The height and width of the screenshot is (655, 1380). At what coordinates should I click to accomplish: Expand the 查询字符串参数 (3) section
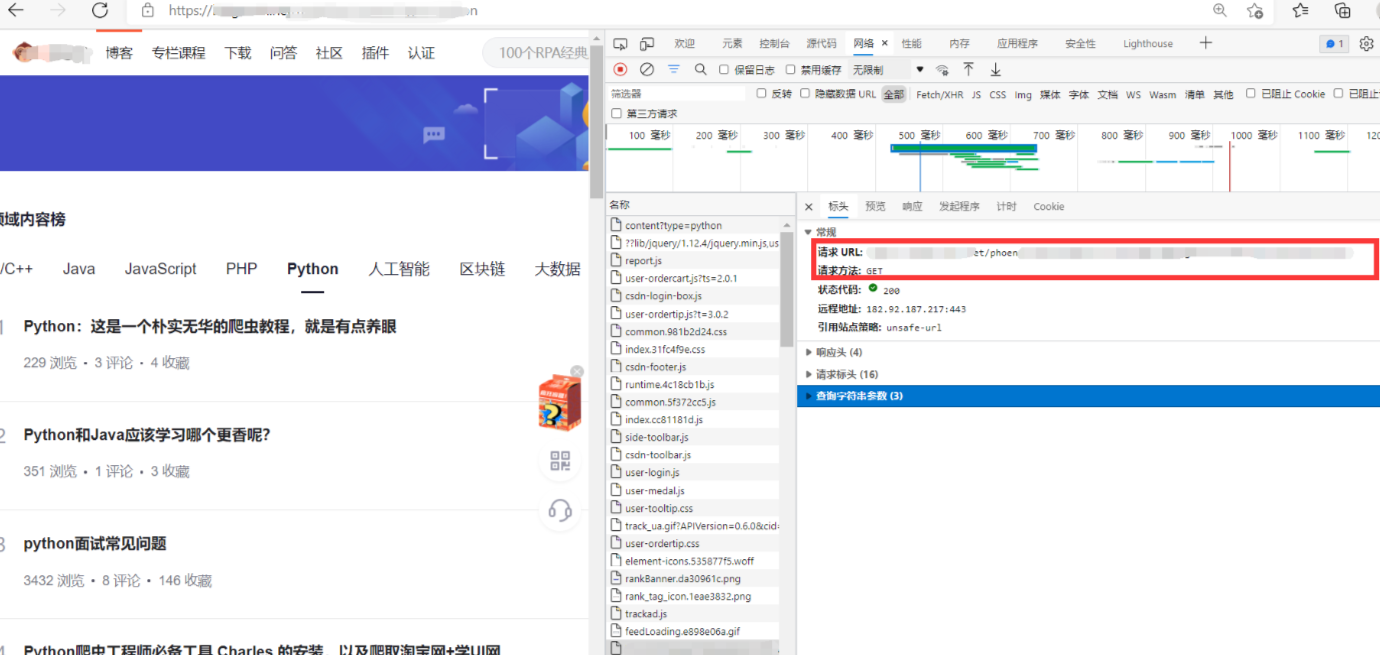point(1088,396)
